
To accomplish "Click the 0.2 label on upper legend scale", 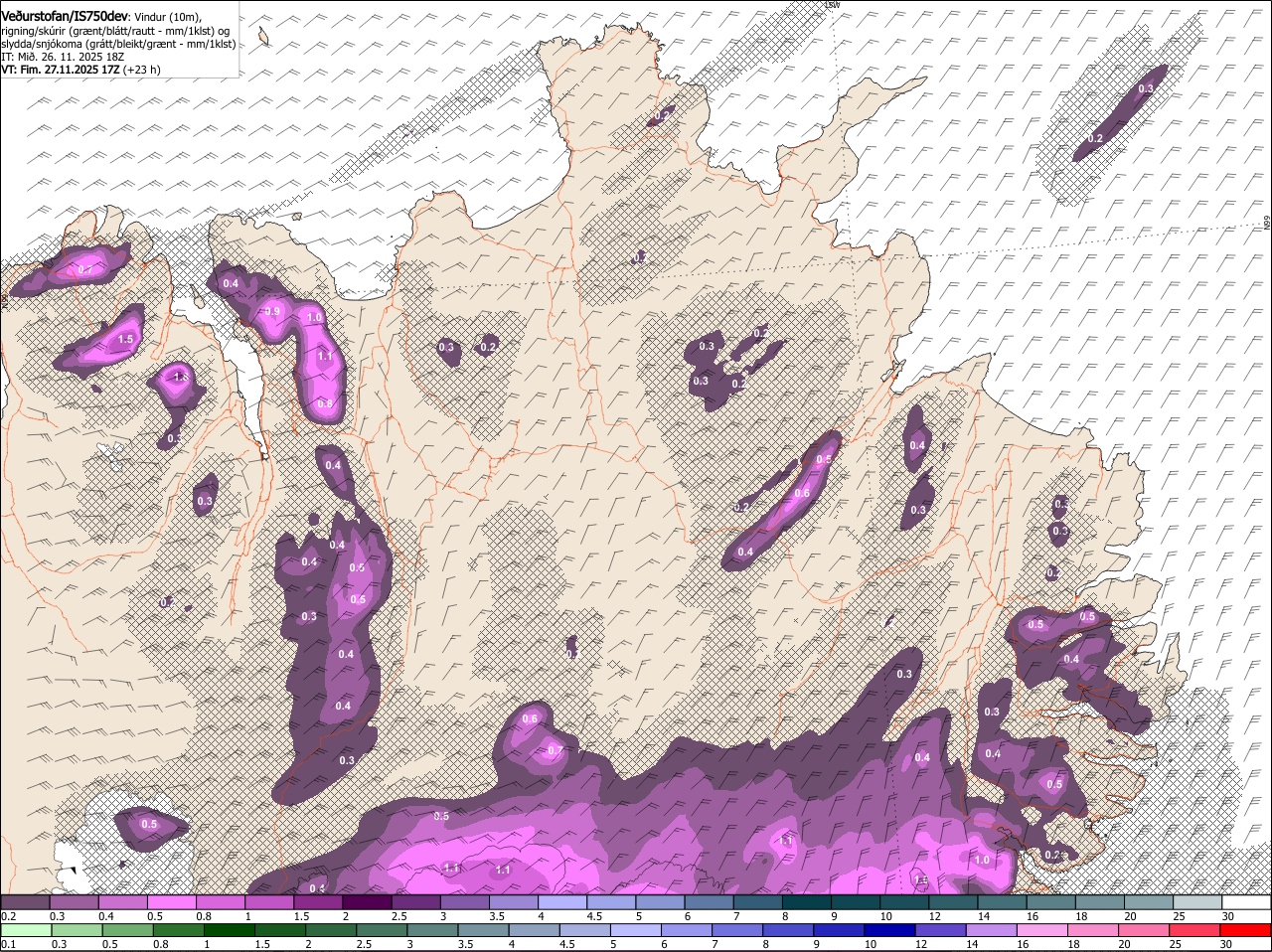I will pos(8,916).
